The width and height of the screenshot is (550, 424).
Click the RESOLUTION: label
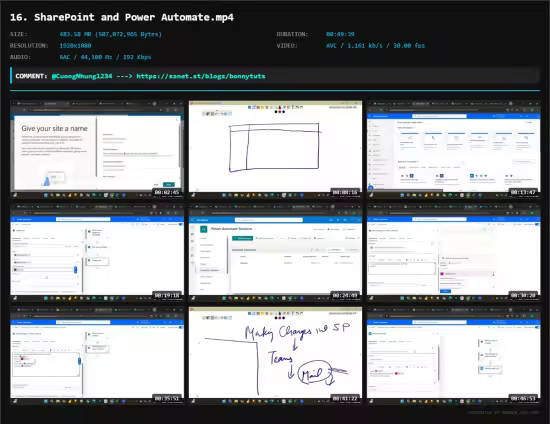pos(29,46)
